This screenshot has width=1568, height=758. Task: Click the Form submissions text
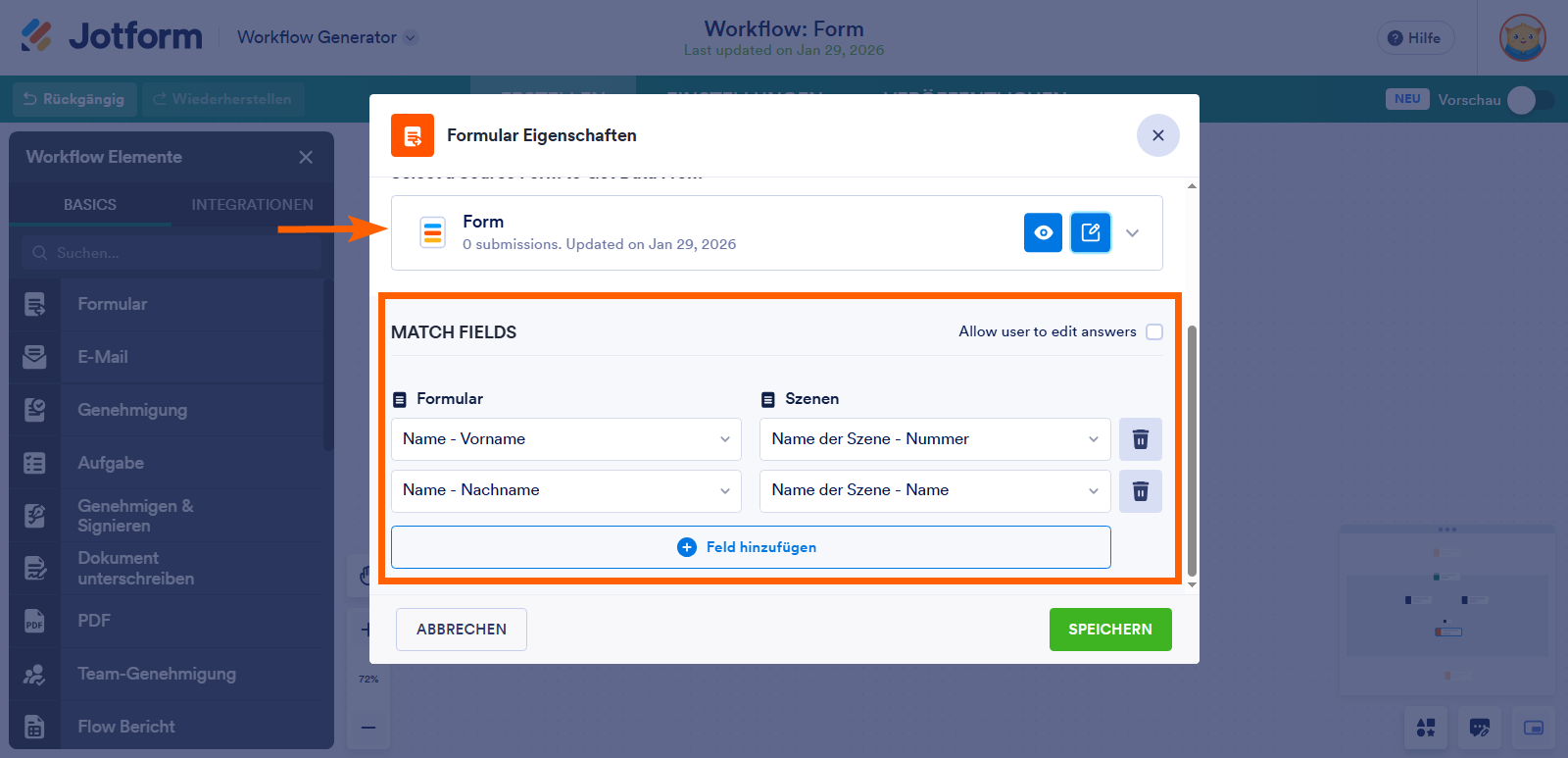coord(599,244)
